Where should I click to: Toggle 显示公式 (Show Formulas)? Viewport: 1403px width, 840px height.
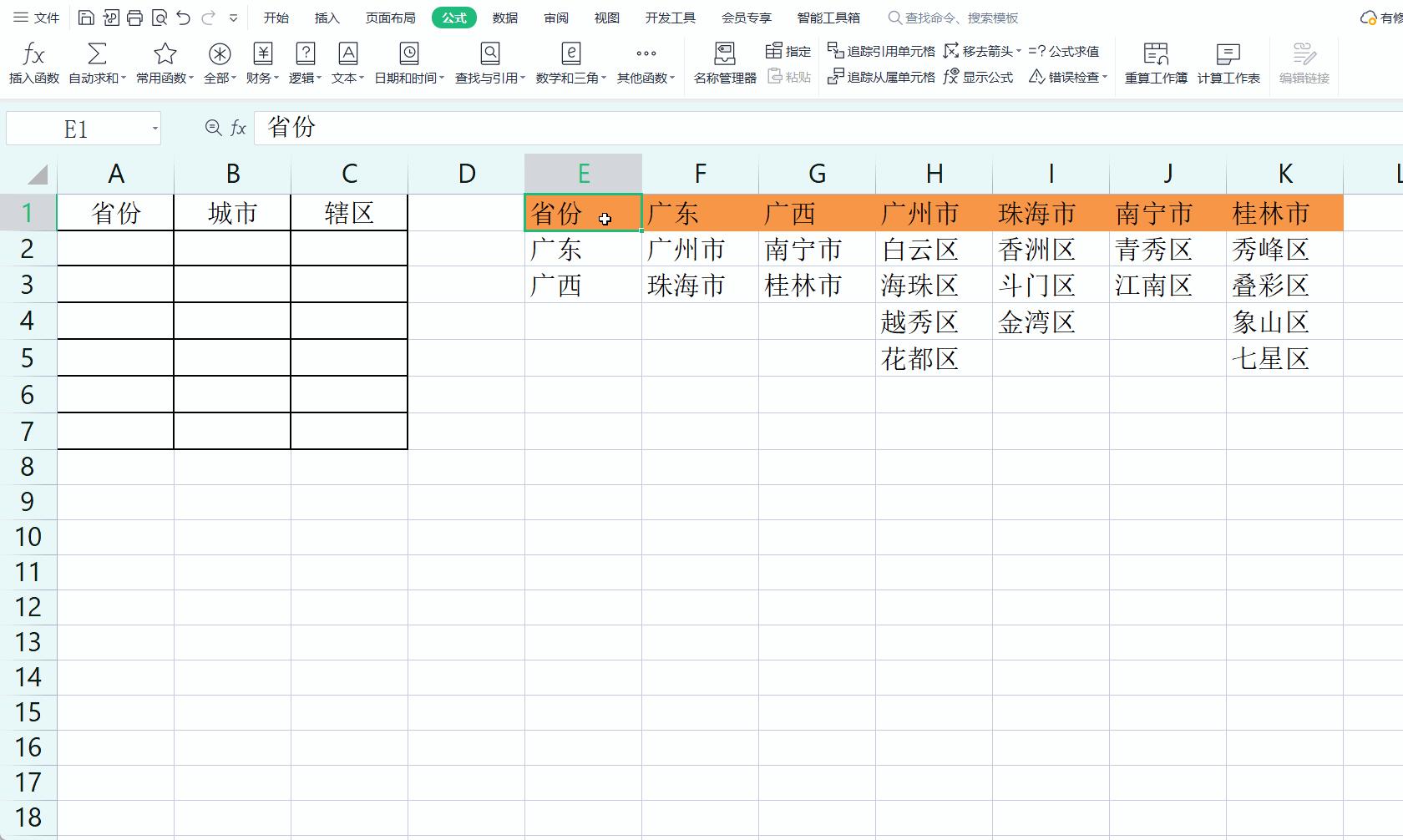click(x=978, y=77)
